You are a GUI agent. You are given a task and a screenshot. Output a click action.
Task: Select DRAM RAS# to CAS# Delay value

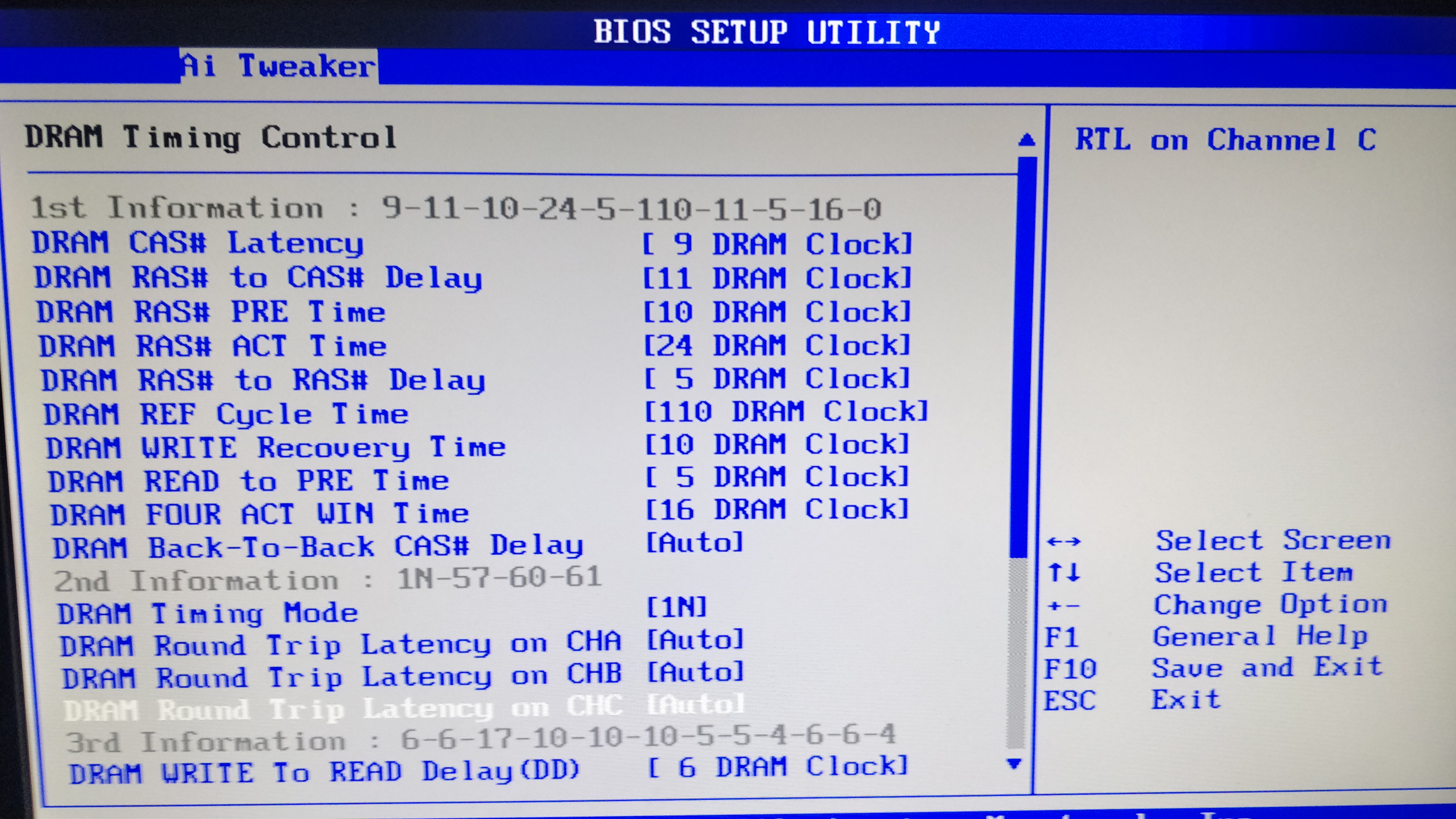point(777,278)
